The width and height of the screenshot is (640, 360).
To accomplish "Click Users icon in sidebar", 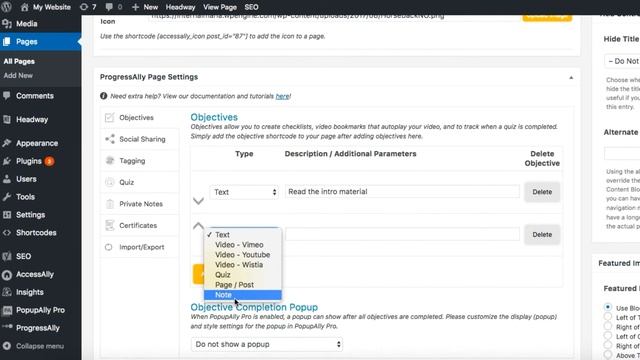I will tap(7, 179).
